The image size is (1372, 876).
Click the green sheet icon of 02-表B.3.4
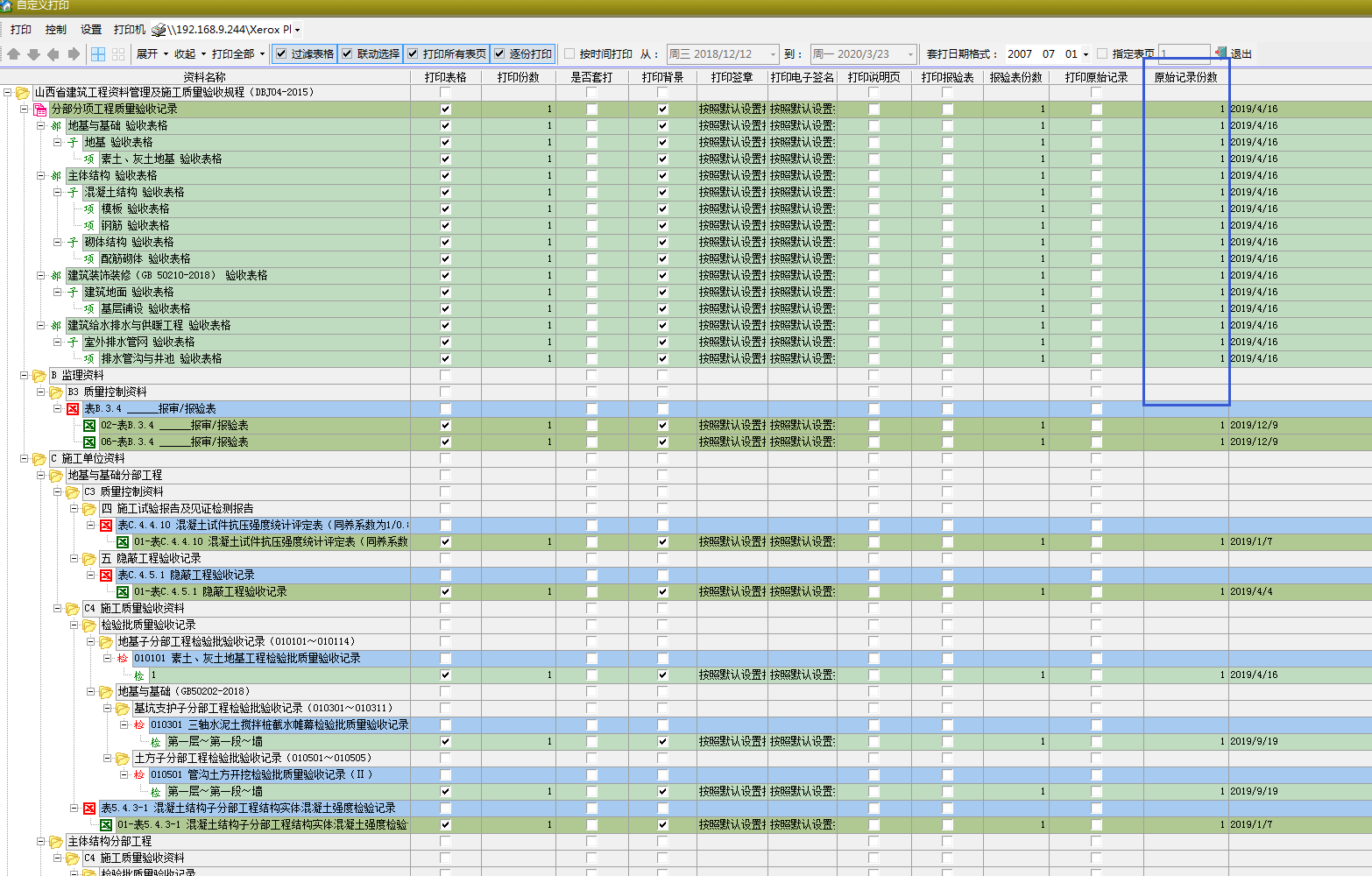(x=89, y=425)
